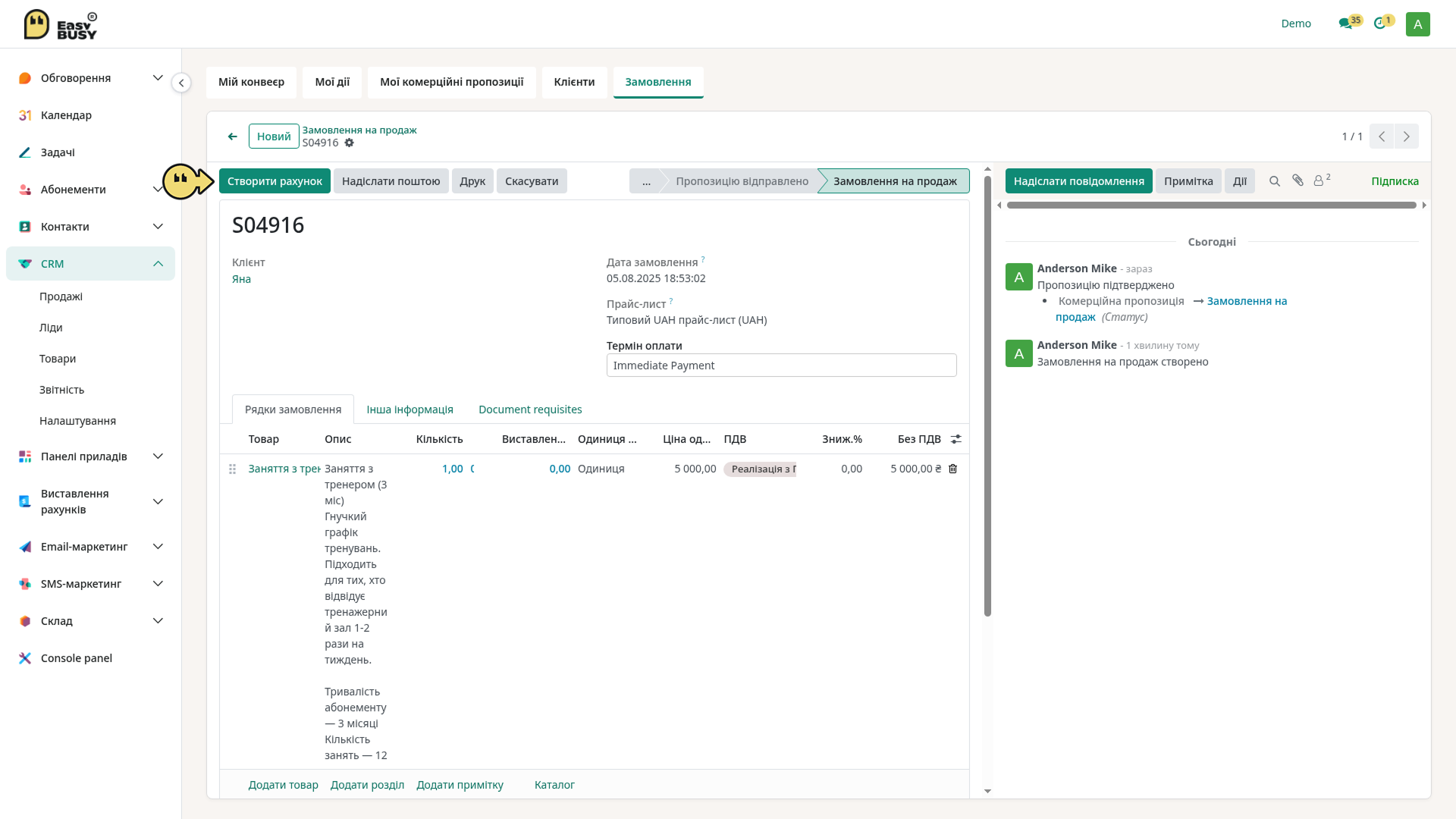Expand the Обговорення sidebar section
The height and width of the screenshot is (819, 1456).
[158, 78]
